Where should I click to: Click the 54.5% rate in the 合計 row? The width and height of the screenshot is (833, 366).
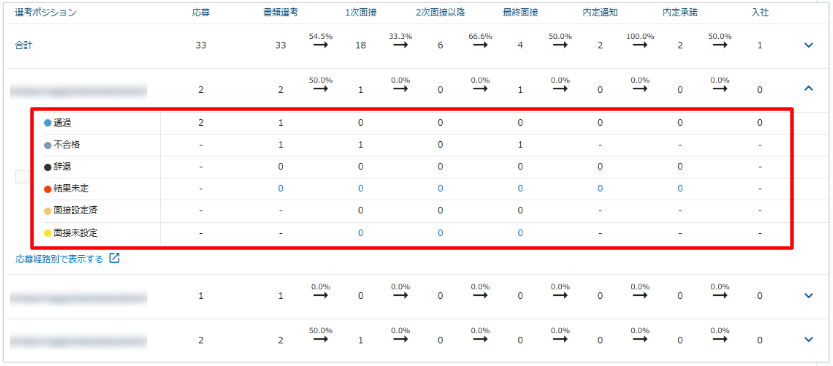(320, 37)
